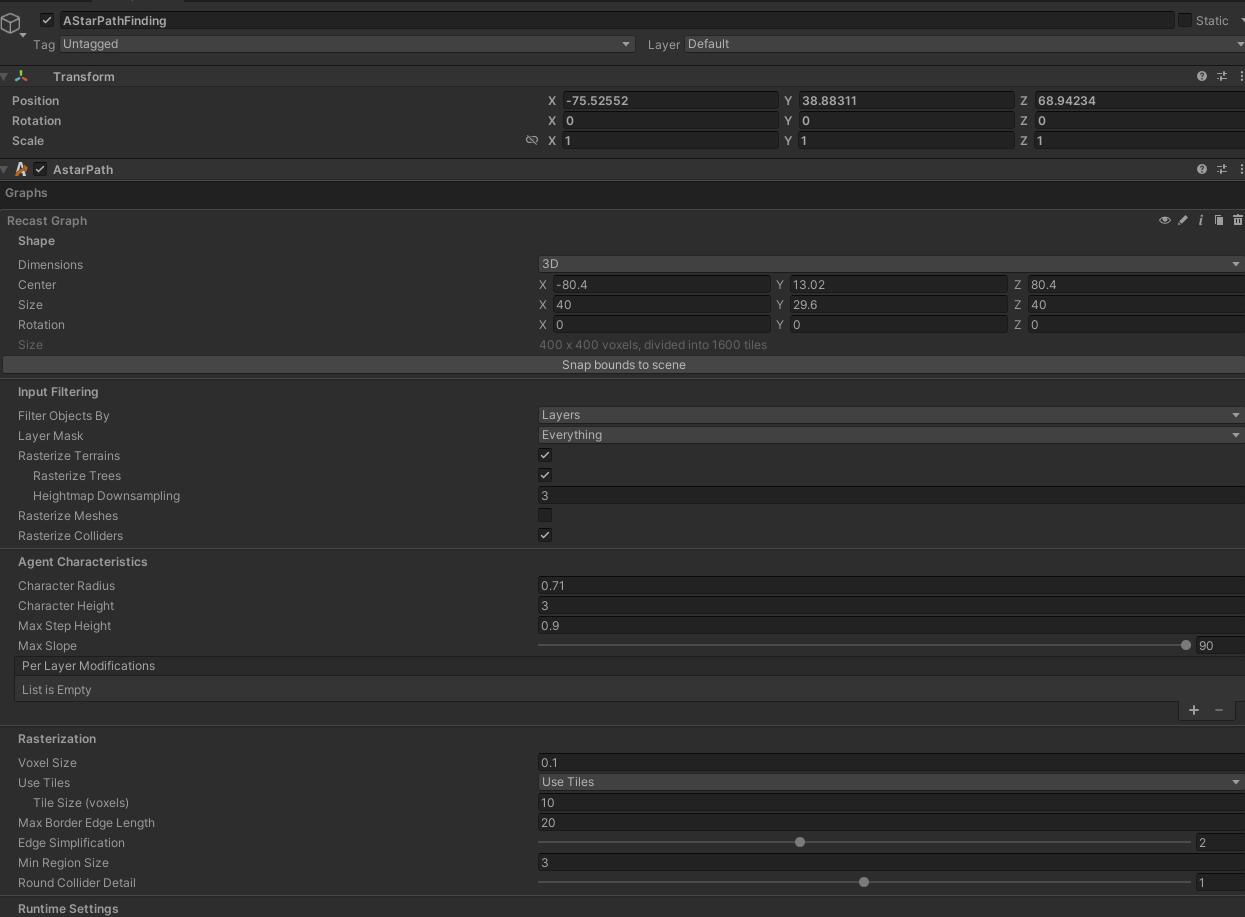This screenshot has height=917, width=1245.
Task: Toggle the Scale constrain proportions link icon
Action: click(x=532, y=140)
